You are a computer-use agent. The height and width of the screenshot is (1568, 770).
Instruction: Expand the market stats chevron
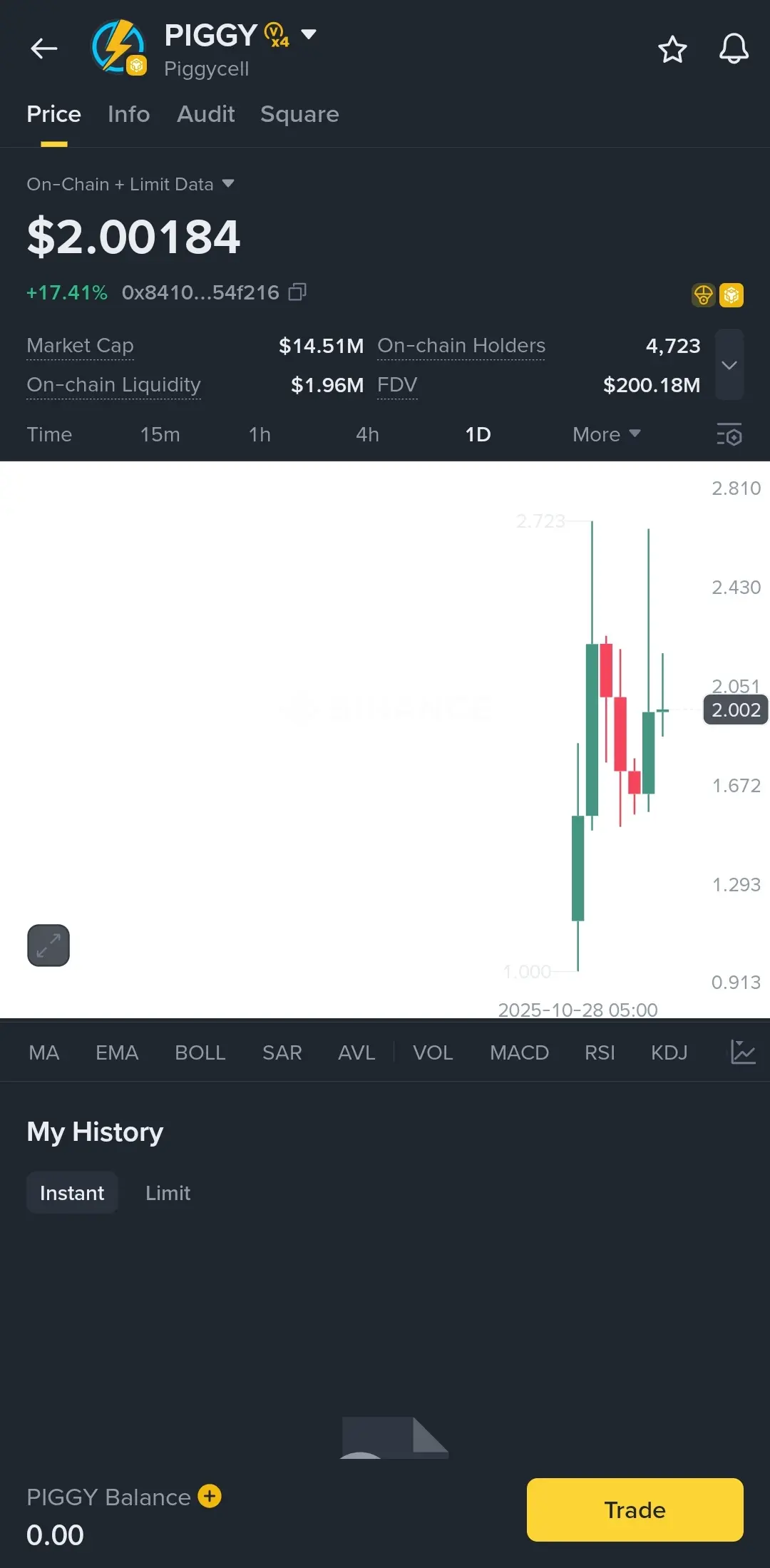pyautogui.click(x=729, y=365)
